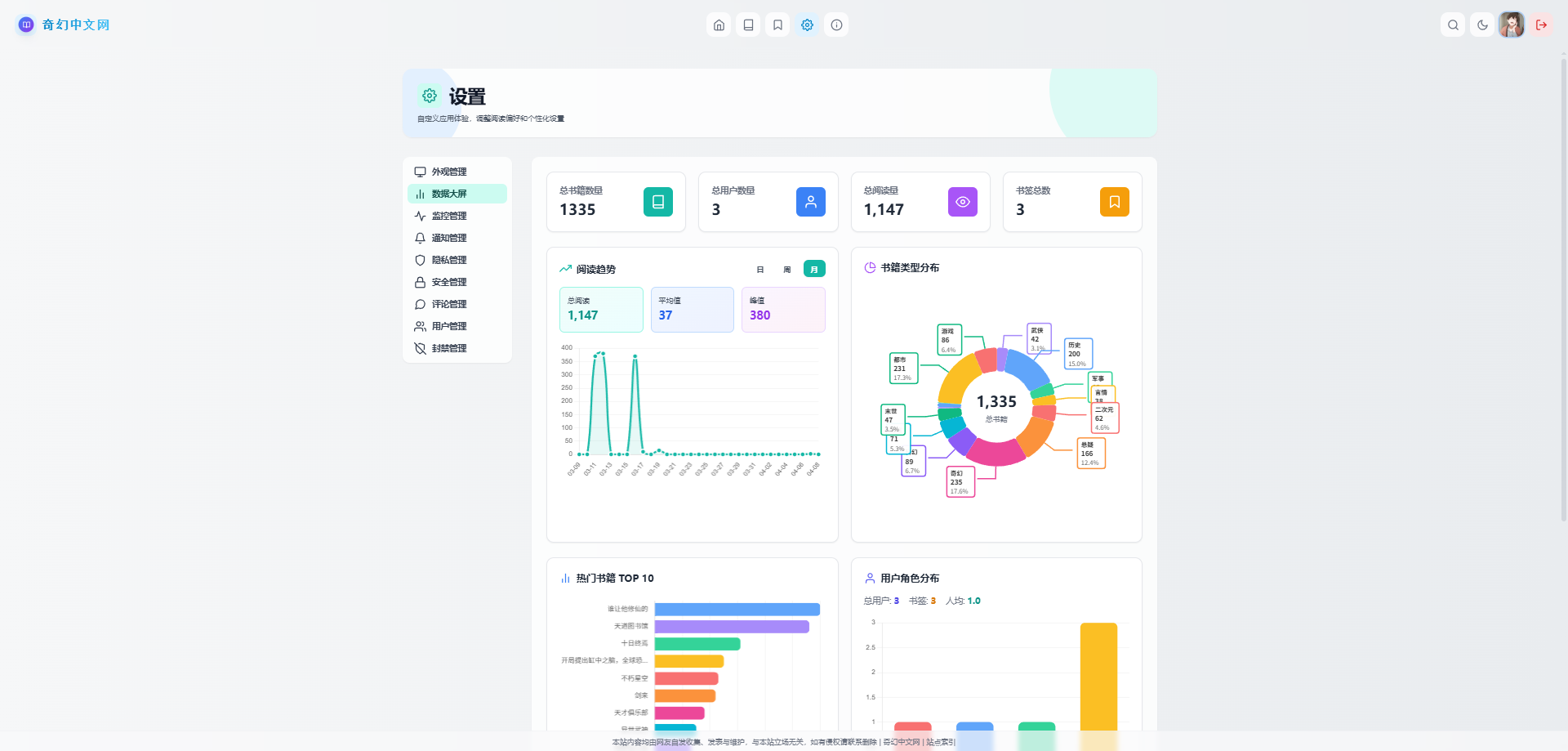
Task: Open 用户管理 in the settings sidebar
Action: tap(457, 326)
